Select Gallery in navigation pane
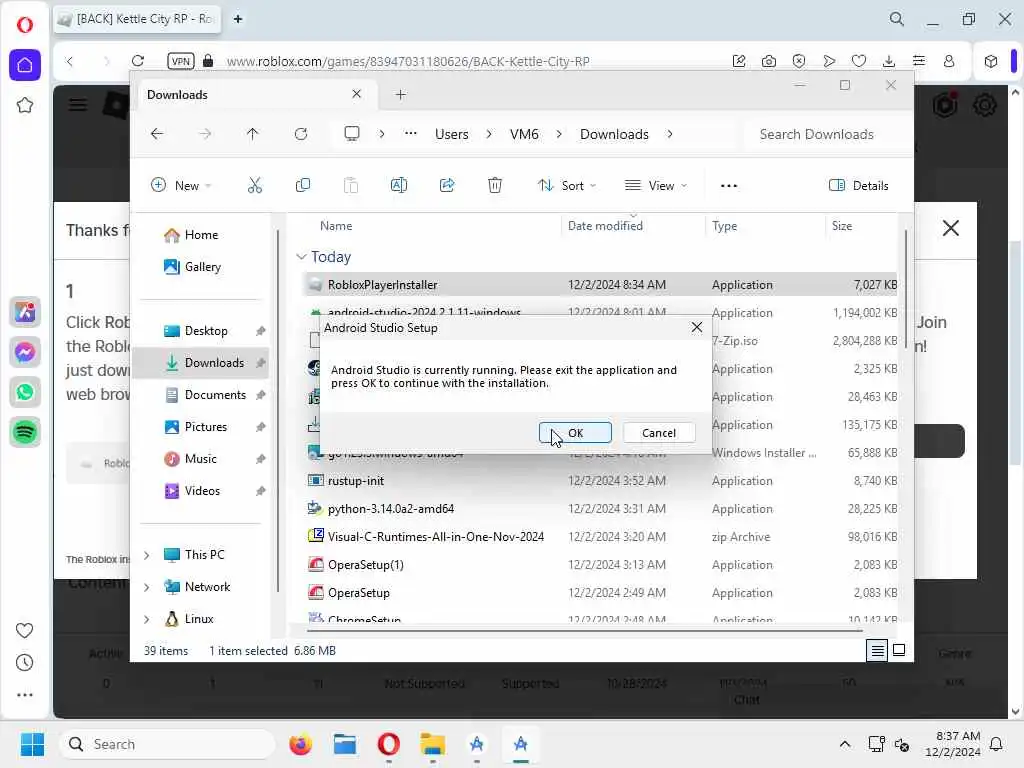Screen dimensions: 1024x768 [x=202, y=266]
